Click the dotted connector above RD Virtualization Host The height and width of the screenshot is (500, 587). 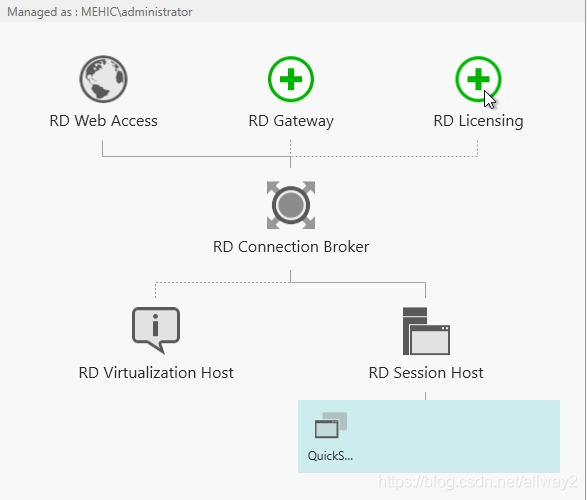click(155, 290)
